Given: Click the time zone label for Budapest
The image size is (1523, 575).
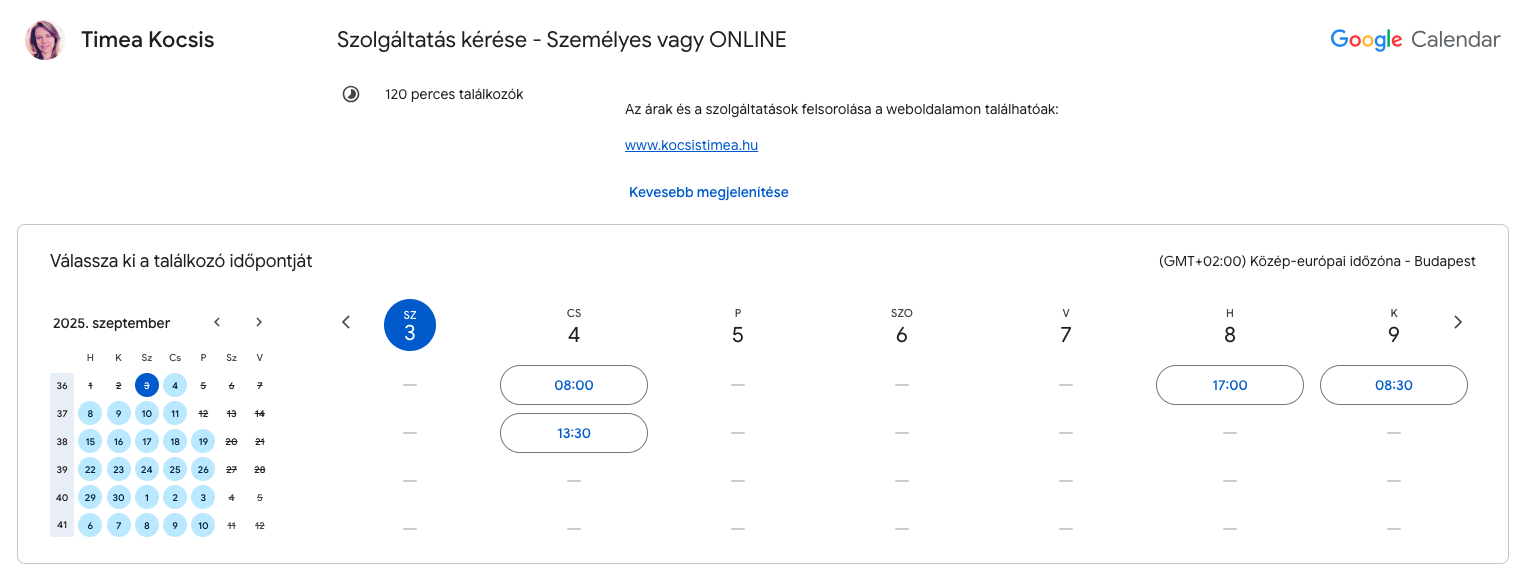Looking at the screenshot, I should pyautogui.click(x=1316, y=261).
